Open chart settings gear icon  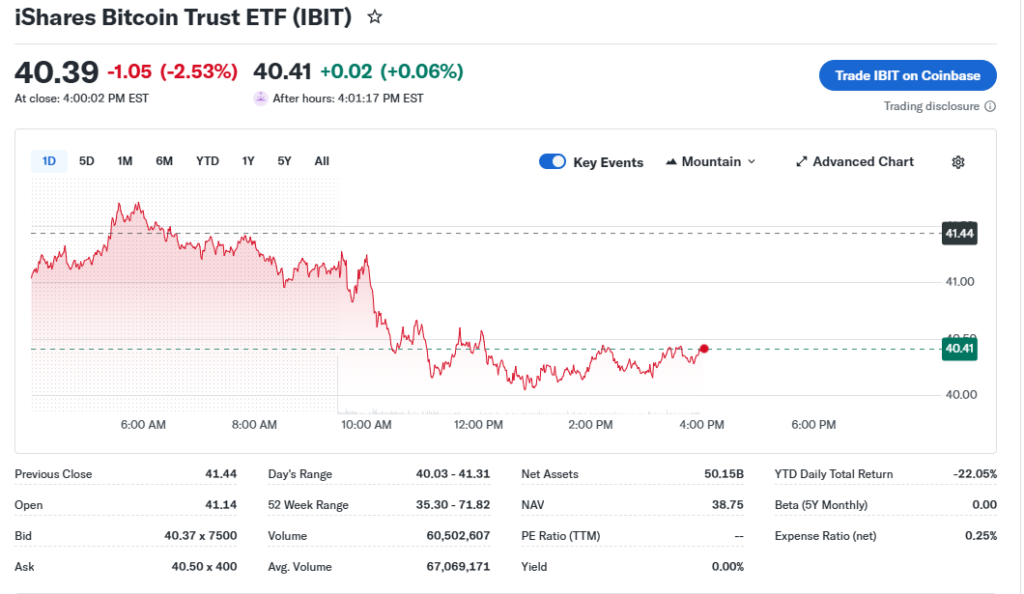coord(958,162)
